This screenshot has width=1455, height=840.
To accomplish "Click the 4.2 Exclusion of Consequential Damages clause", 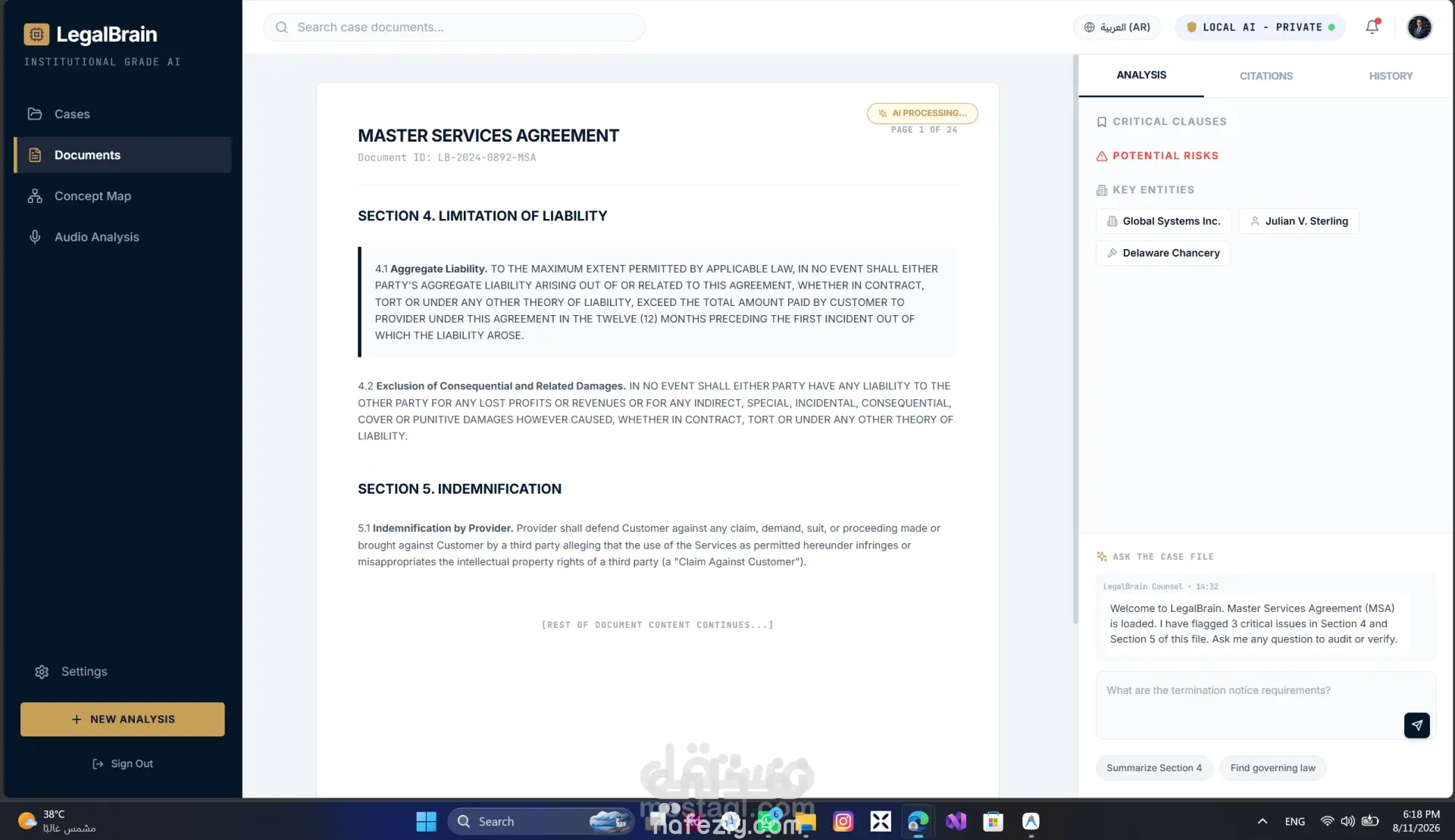I will [x=656, y=411].
